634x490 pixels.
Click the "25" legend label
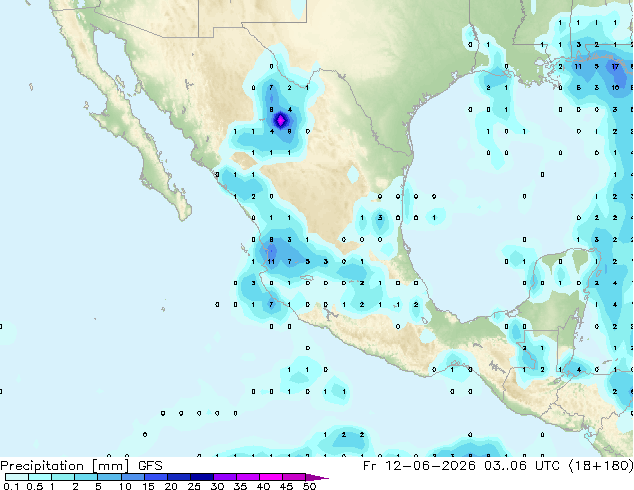(x=194, y=486)
